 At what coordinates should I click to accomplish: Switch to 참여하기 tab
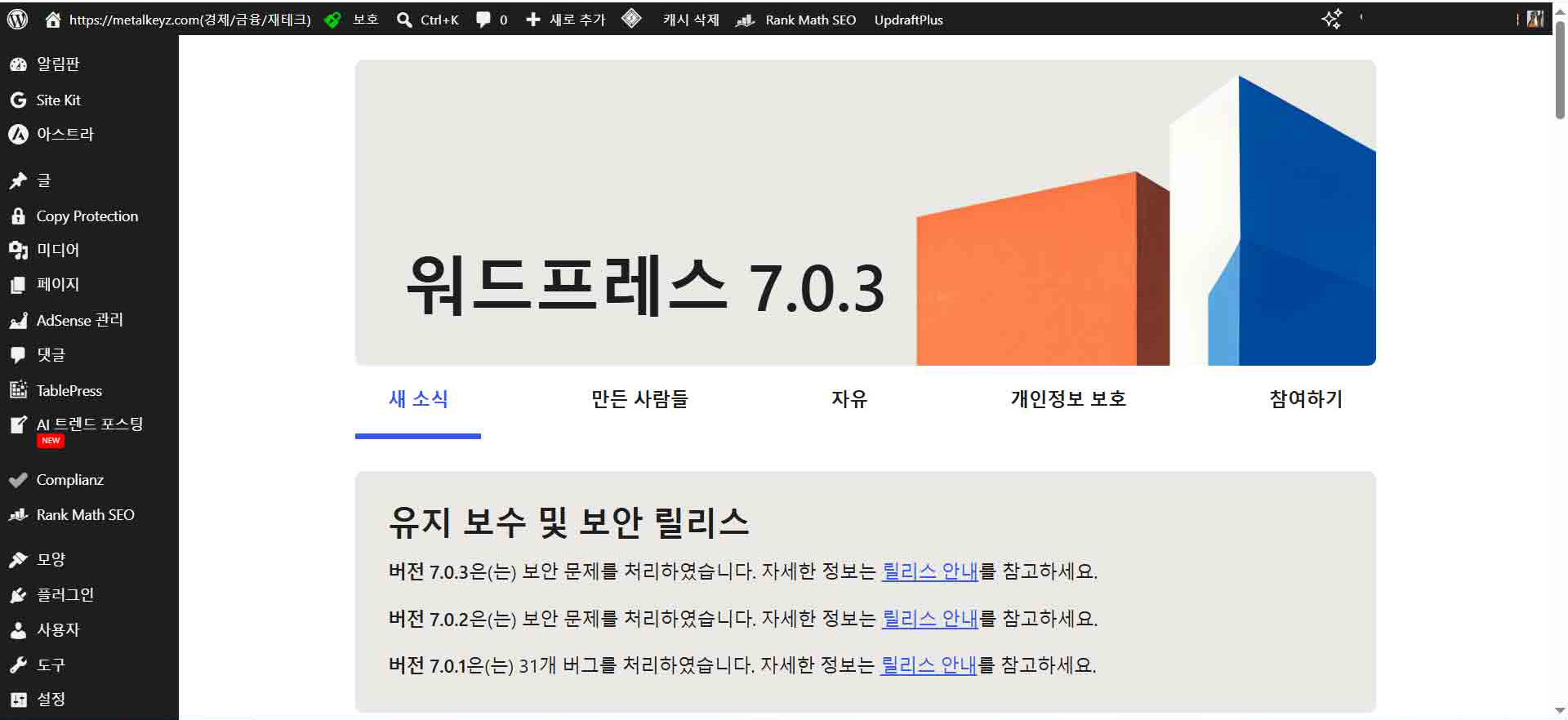click(1306, 399)
